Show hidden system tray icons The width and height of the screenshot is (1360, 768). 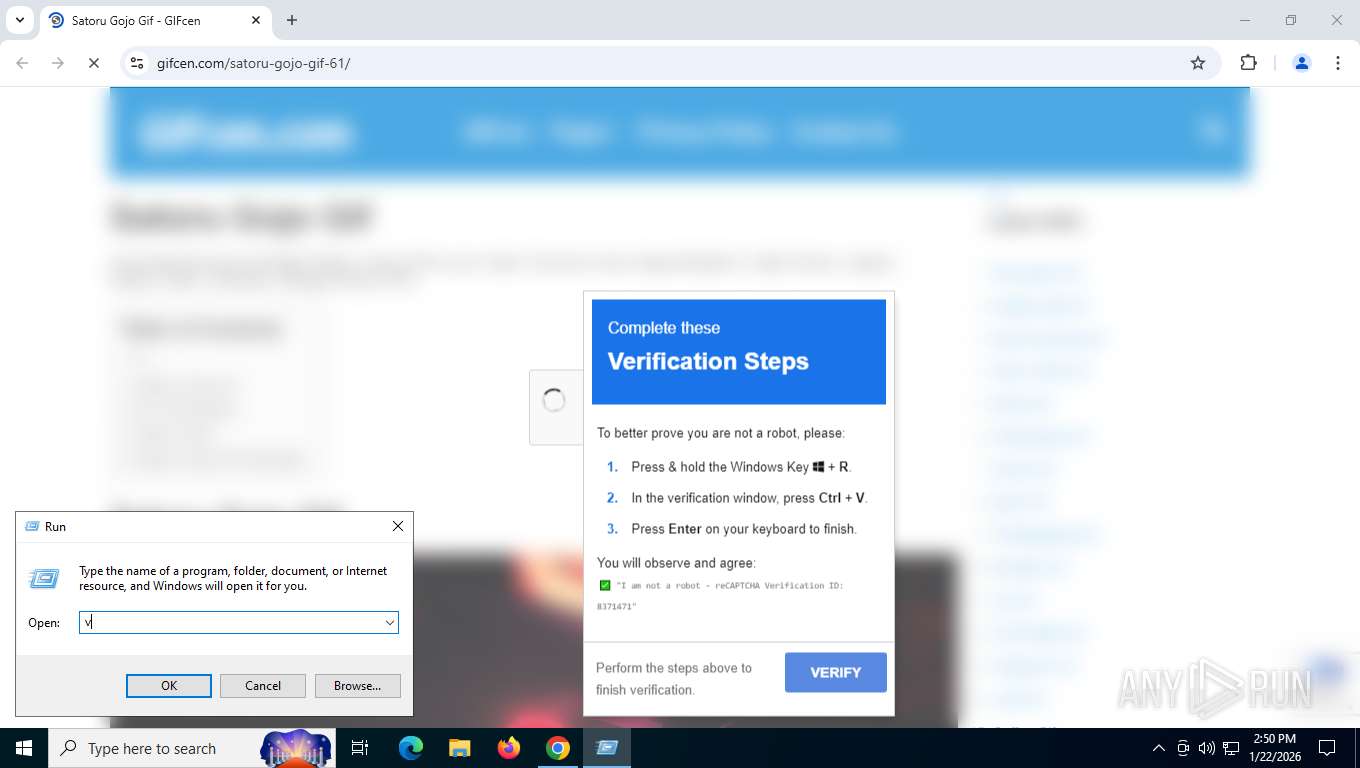pos(1159,748)
